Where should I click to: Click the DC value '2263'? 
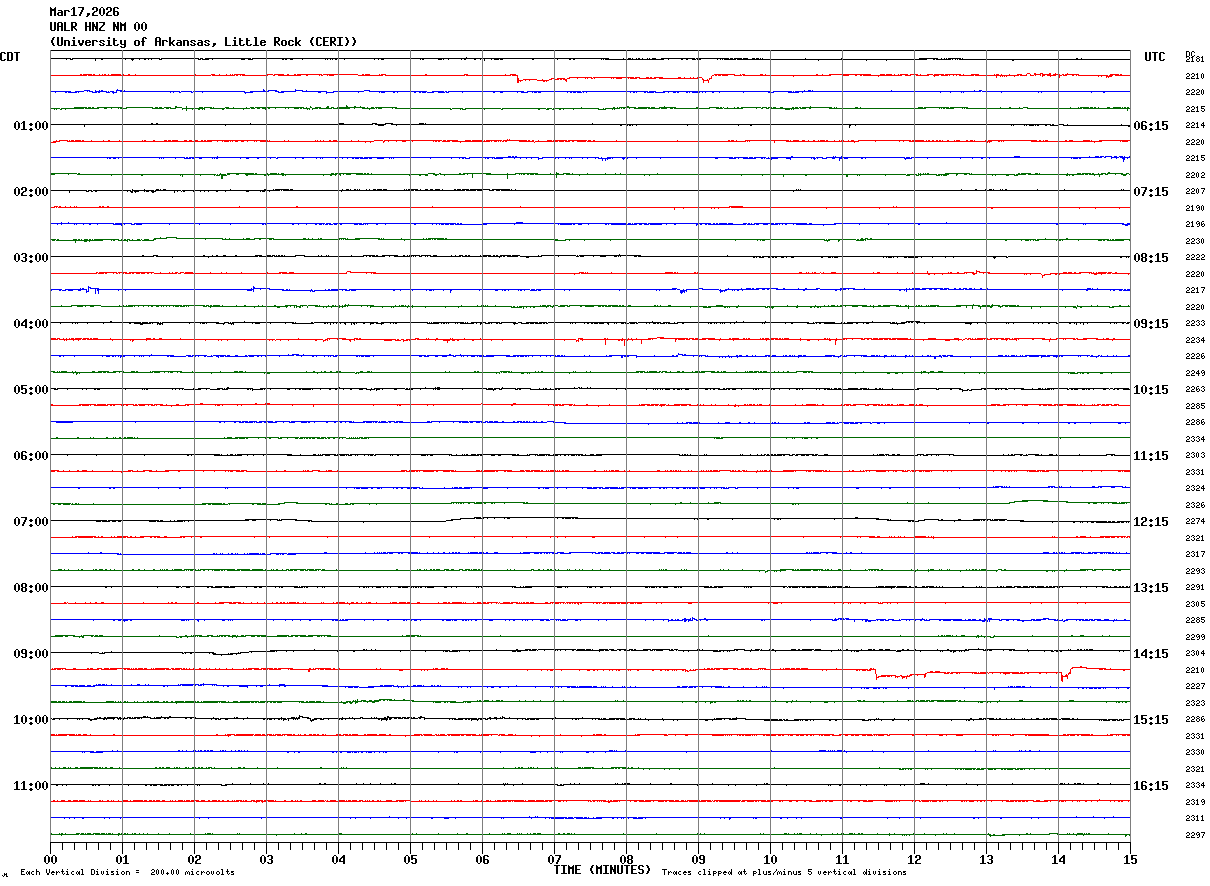tap(1194, 390)
